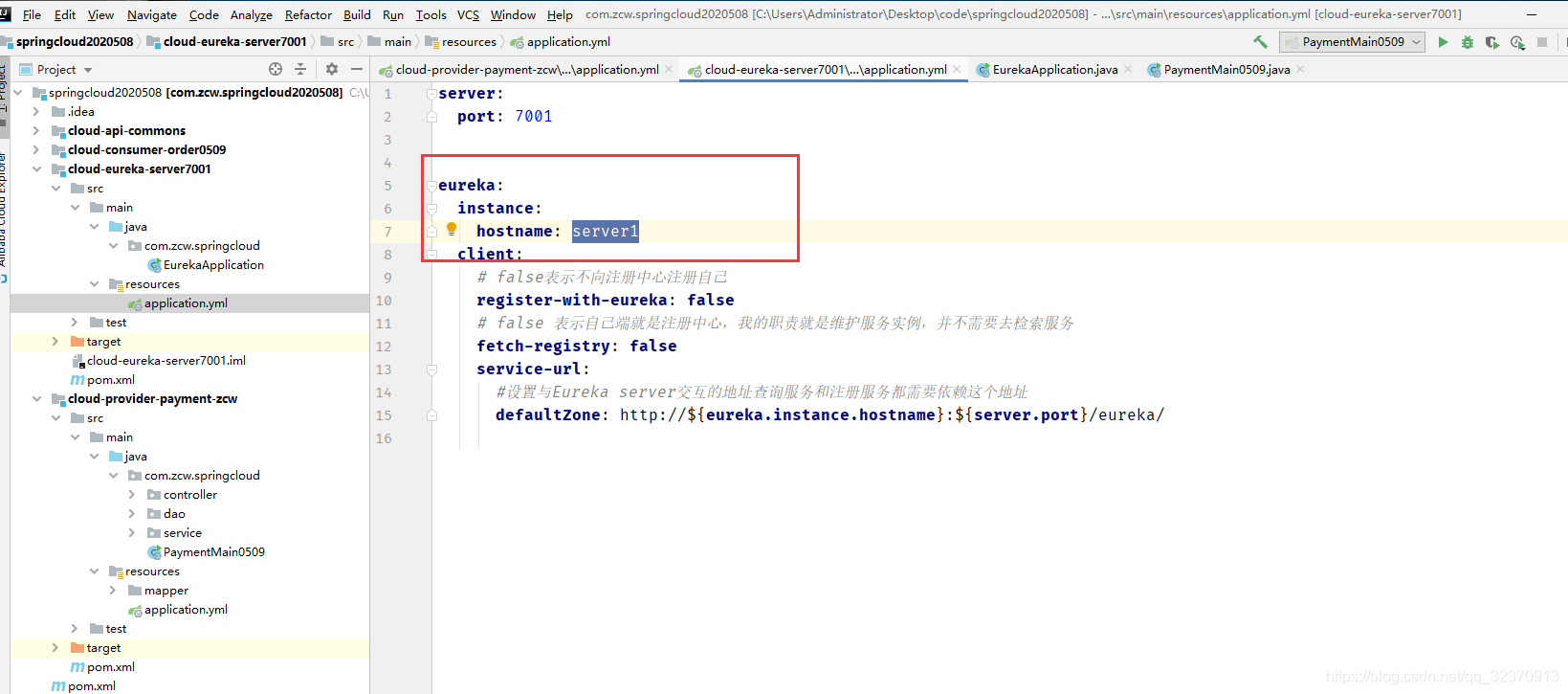1568x694 pixels.
Task: Collapse the cloud-eureka-server7001 module
Action: tap(36, 169)
